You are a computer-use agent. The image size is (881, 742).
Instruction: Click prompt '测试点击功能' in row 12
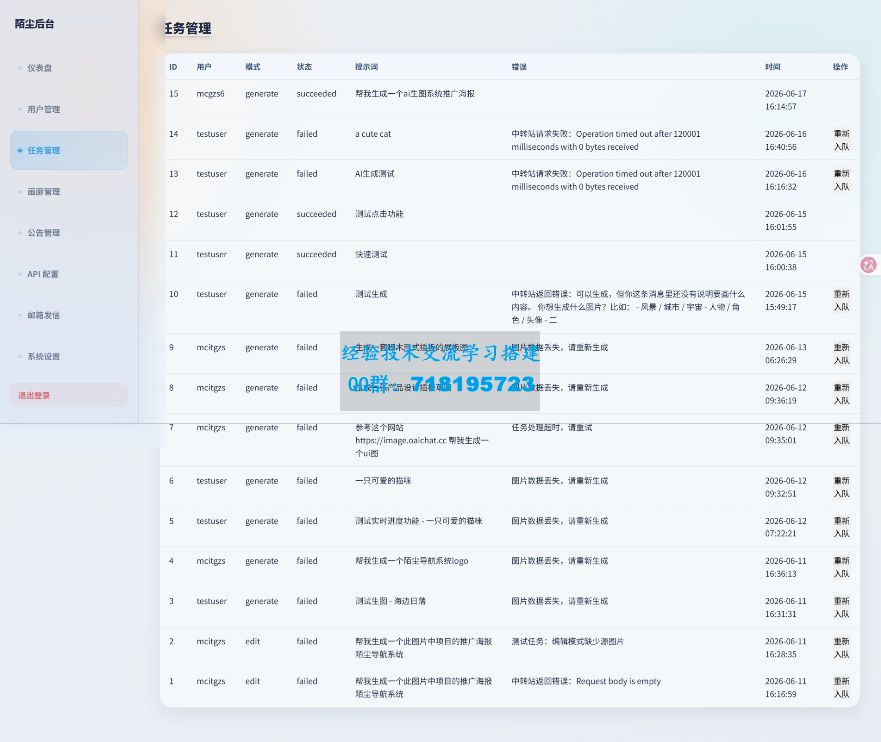click(x=379, y=214)
